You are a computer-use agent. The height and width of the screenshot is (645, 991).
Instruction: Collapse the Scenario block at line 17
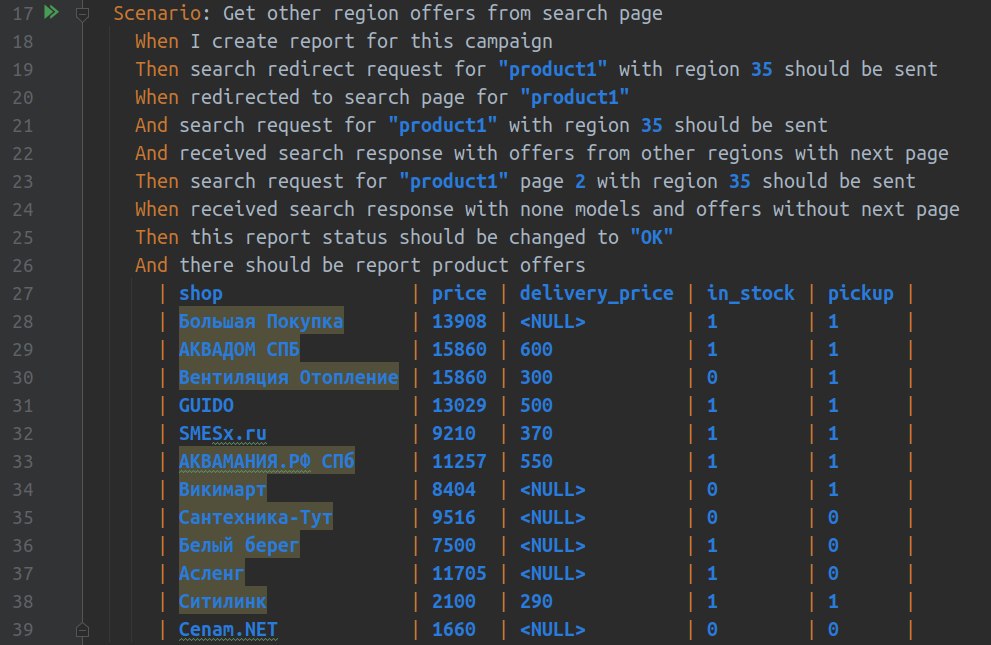pos(83,14)
